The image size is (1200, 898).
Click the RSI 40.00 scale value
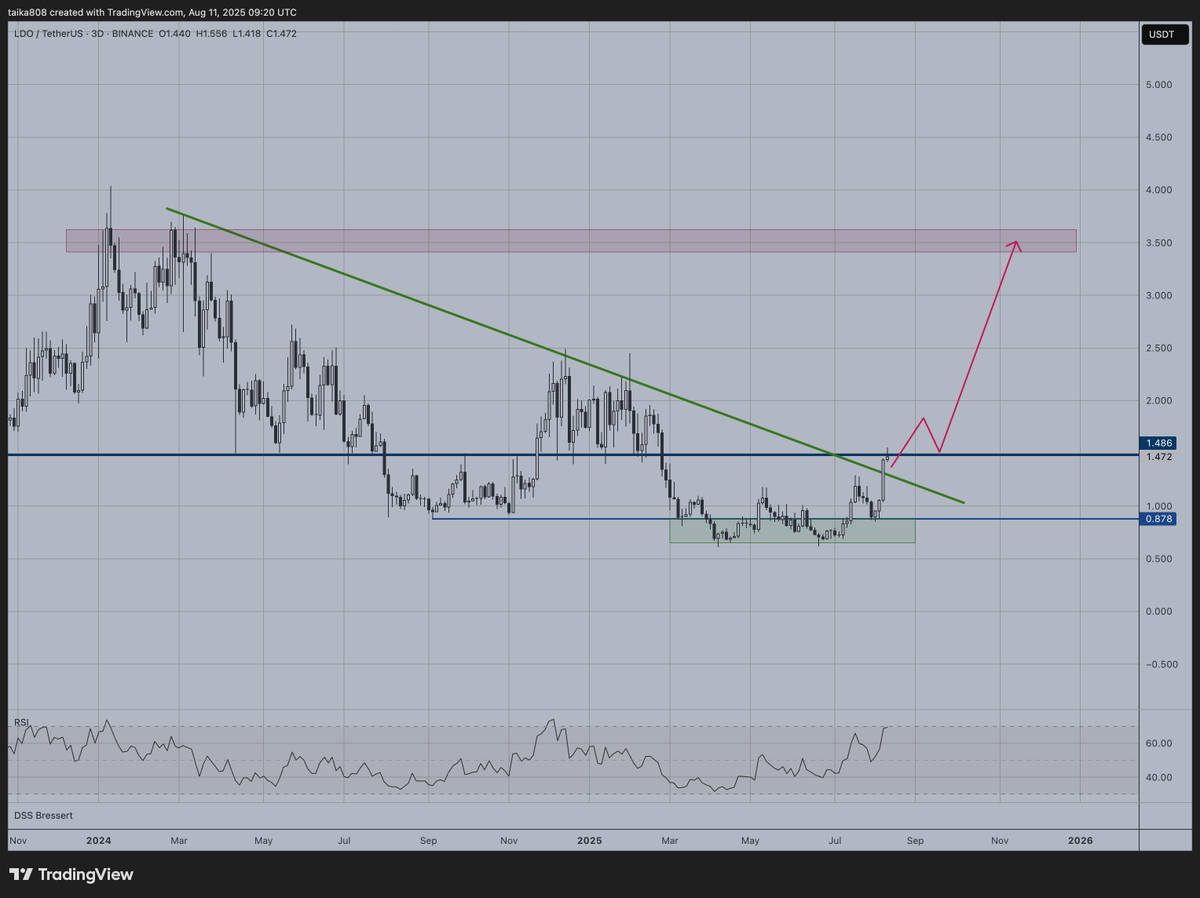point(1158,778)
